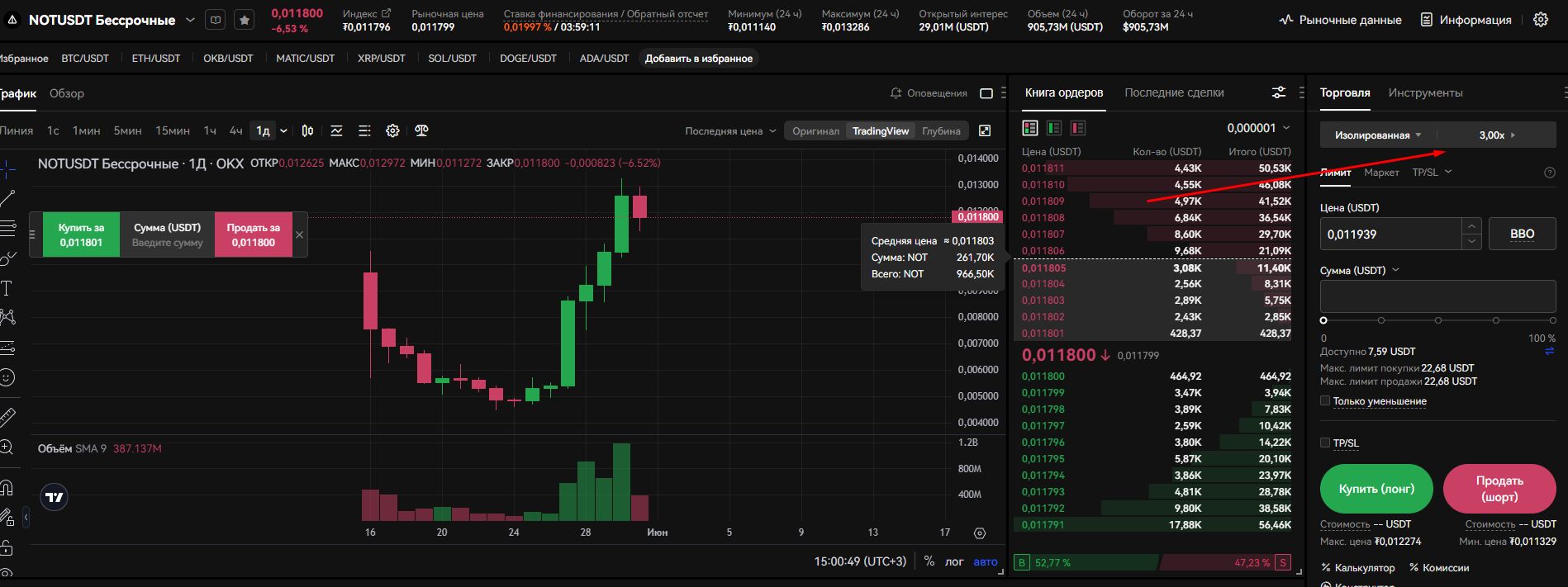The height and width of the screenshot is (587, 1568).
Task: Collapse drawing toolbar side arrow
Action: click(26, 518)
